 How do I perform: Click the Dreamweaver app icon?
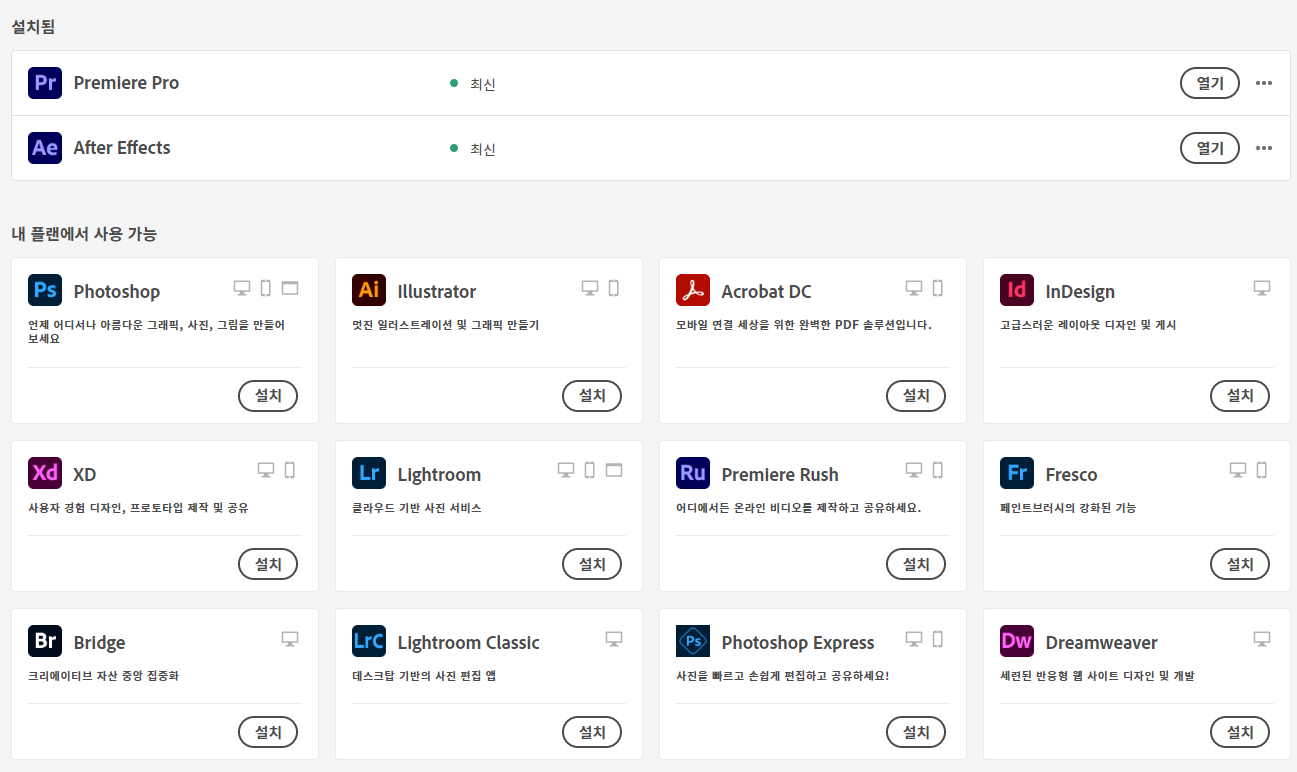click(x=1017, y=641)
